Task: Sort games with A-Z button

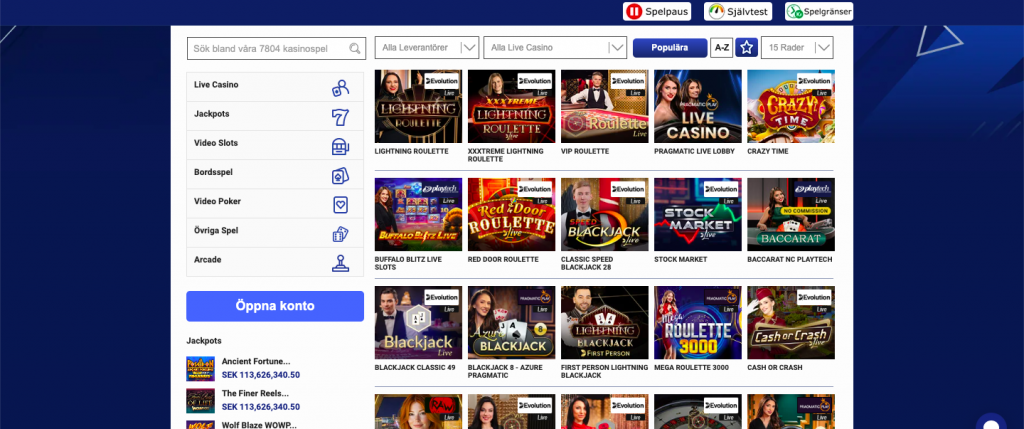Action: click(722, 48)
